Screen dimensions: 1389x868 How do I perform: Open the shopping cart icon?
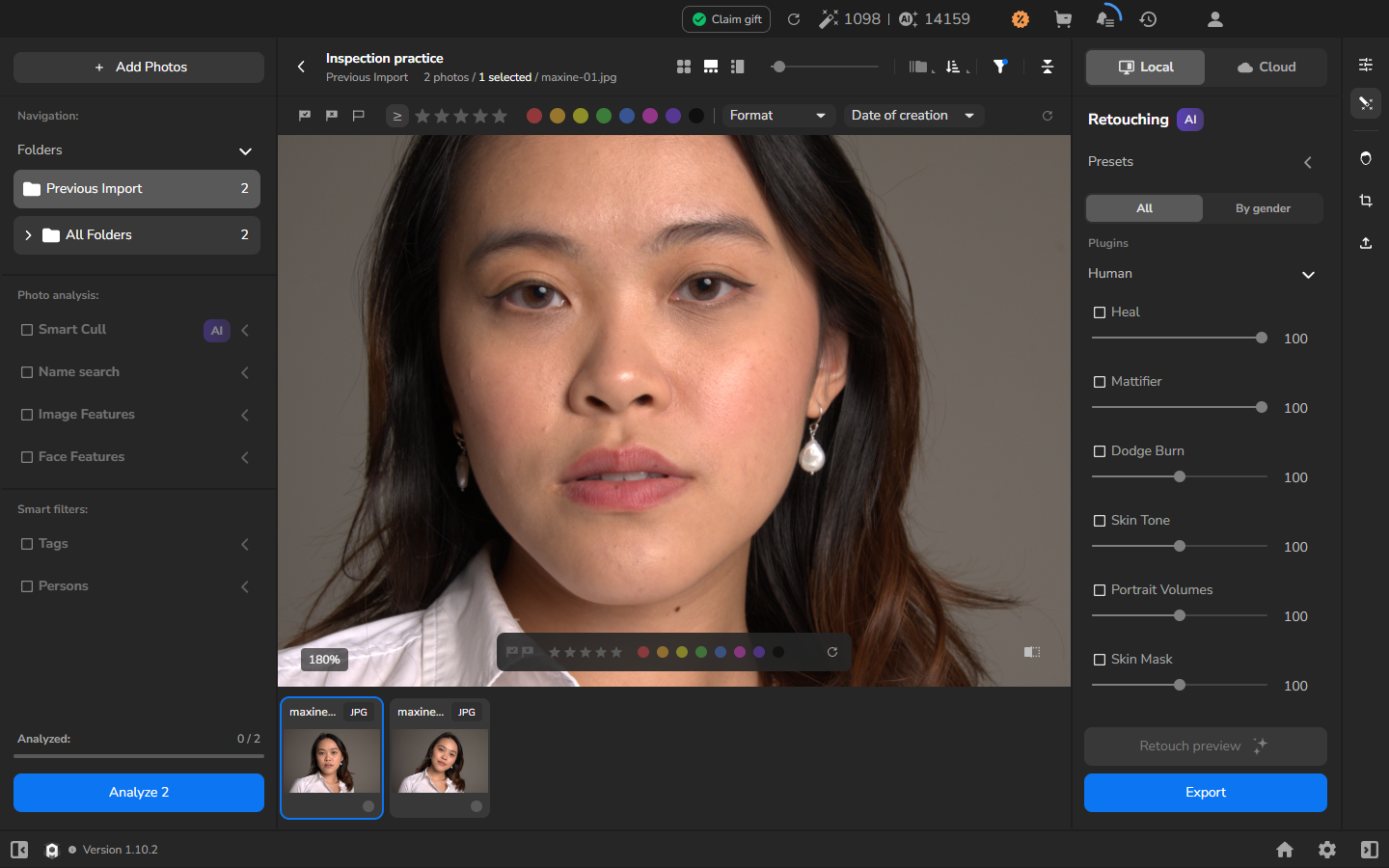(x=1063, y=19)
